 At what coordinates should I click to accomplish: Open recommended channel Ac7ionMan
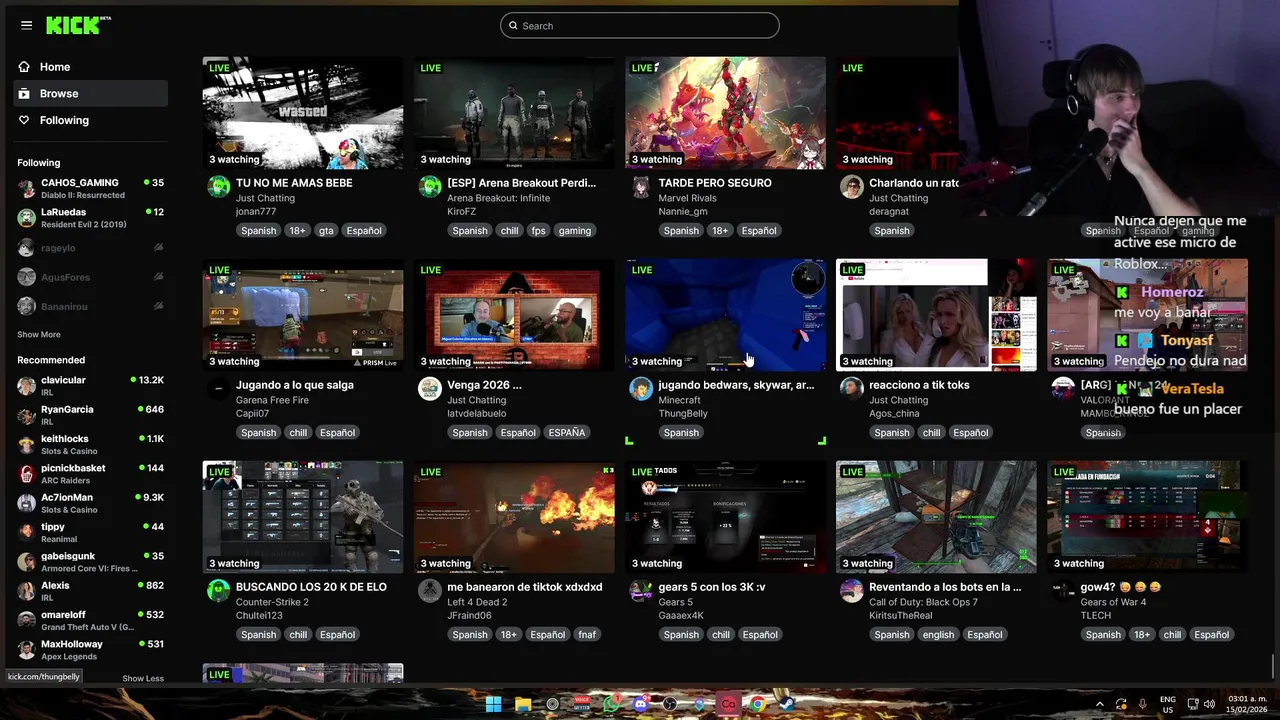(x=91, y=503)
